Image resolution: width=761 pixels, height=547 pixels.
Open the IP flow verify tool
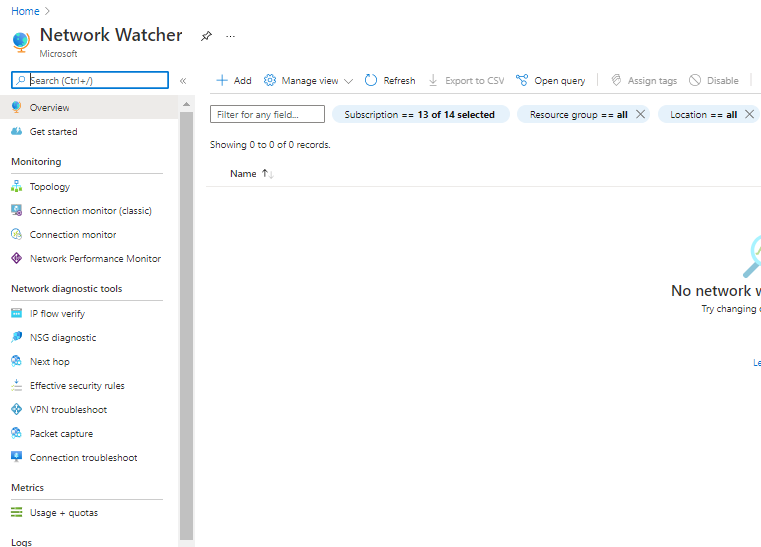click(57, 314)
